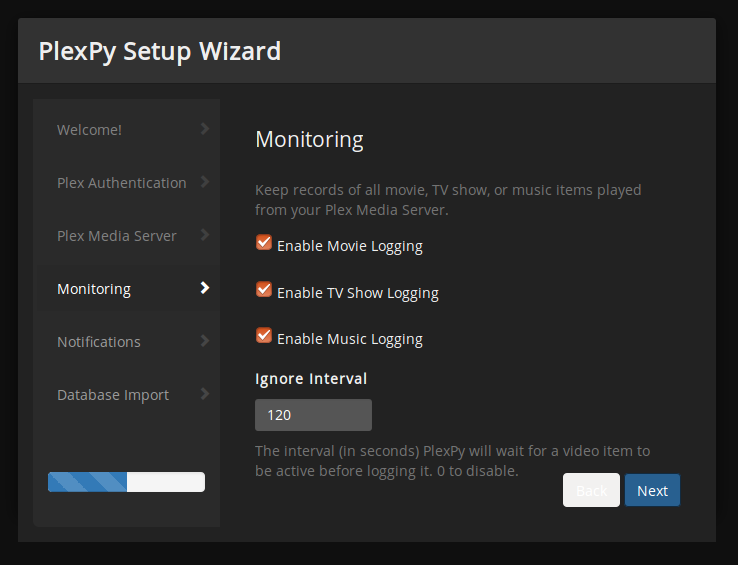Click the Back button
This screenshot has width=738, height=565.
click(591, 490)
